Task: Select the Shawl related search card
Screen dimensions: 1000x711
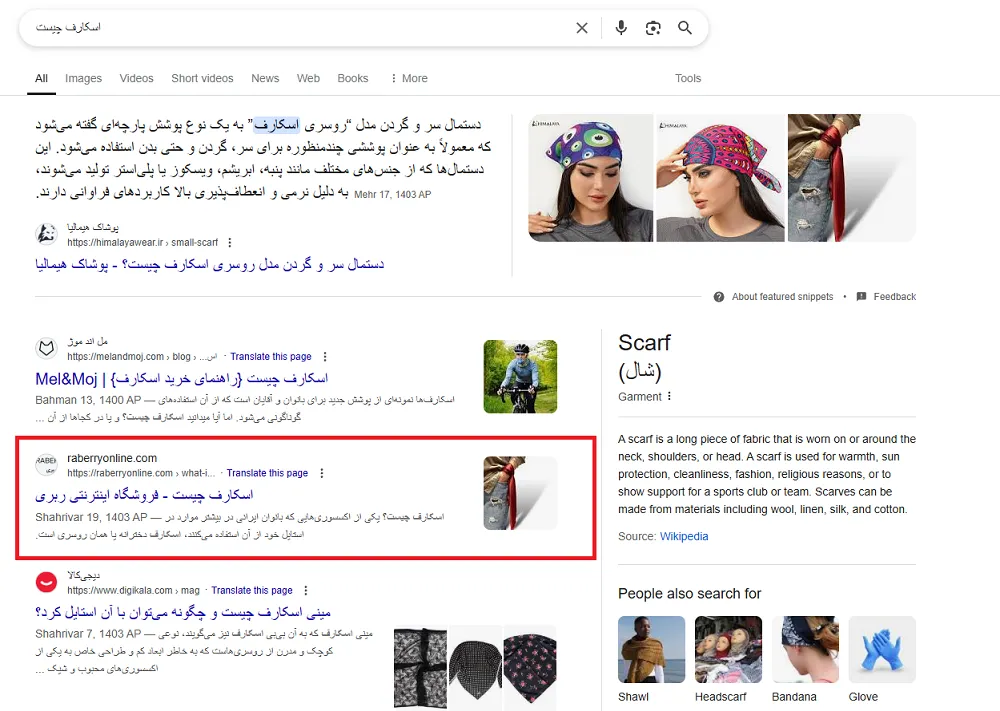Action: pos(651,659)
